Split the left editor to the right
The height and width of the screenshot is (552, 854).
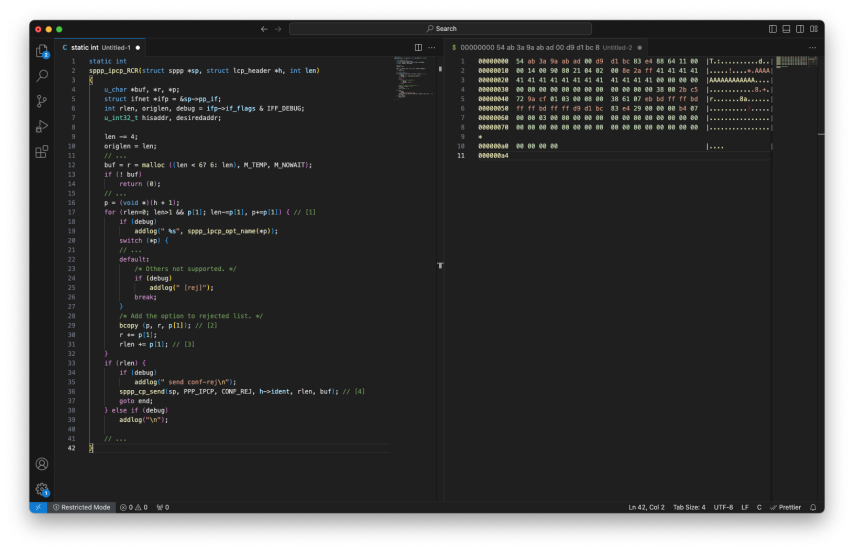coord(418,47)
